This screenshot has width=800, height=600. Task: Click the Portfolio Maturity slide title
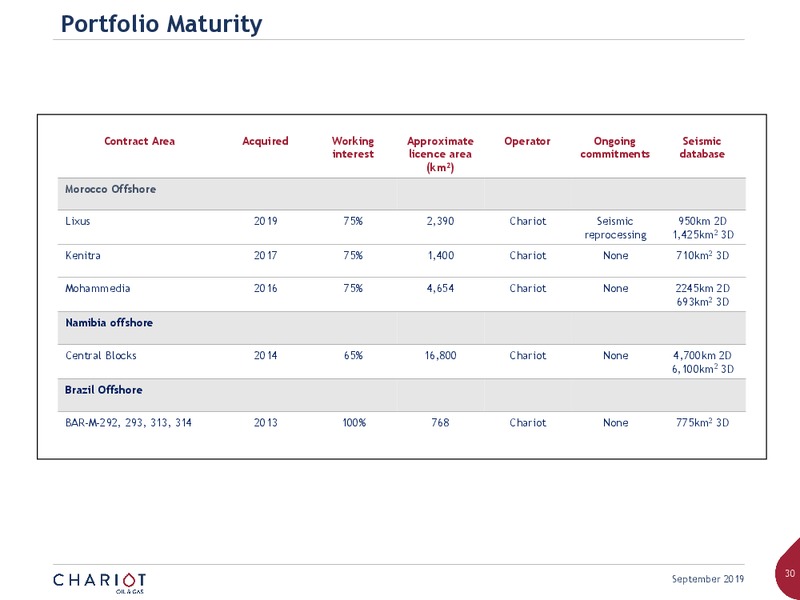161,24
